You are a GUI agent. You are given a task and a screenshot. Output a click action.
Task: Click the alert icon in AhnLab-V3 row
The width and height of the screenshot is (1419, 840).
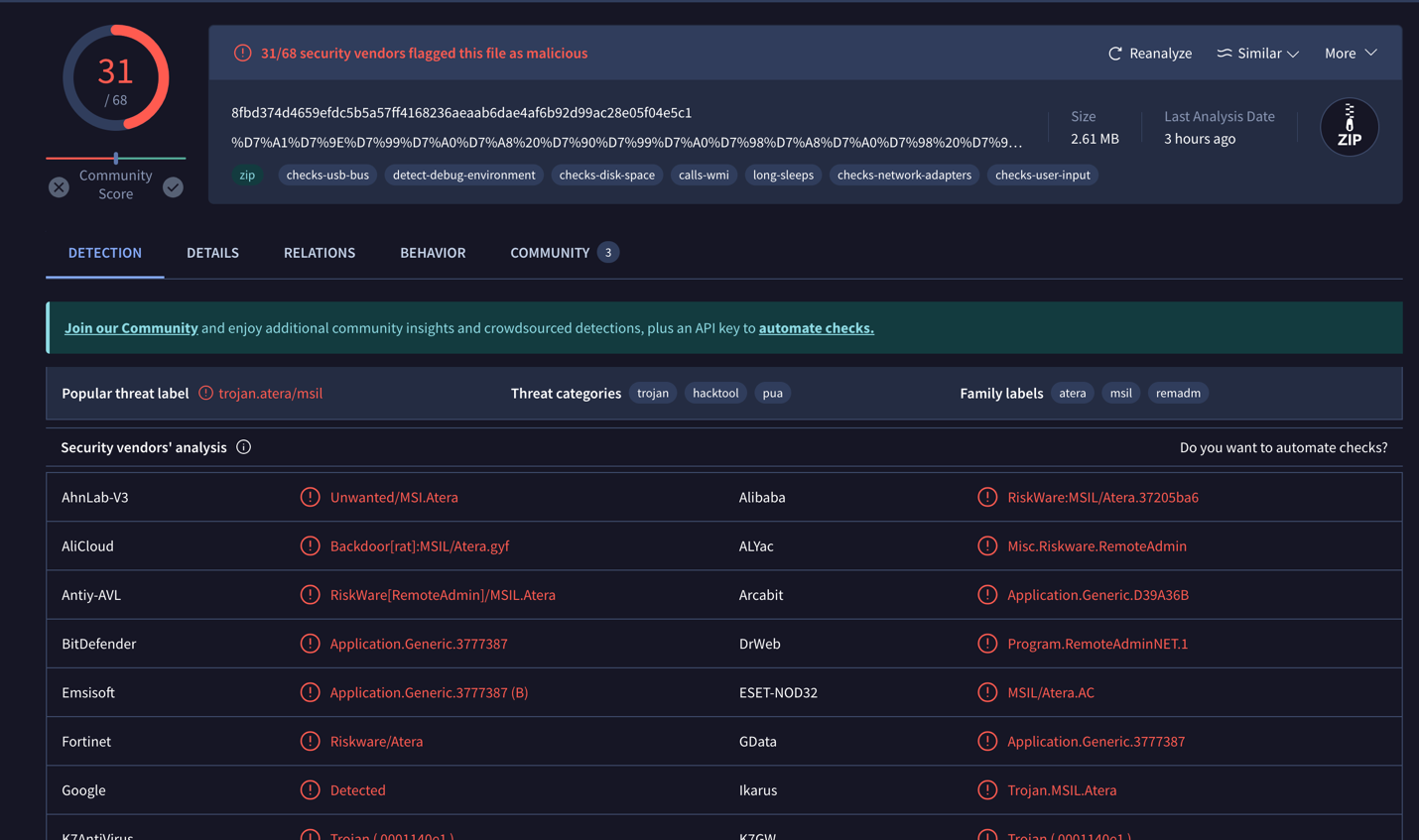(310, 497)
